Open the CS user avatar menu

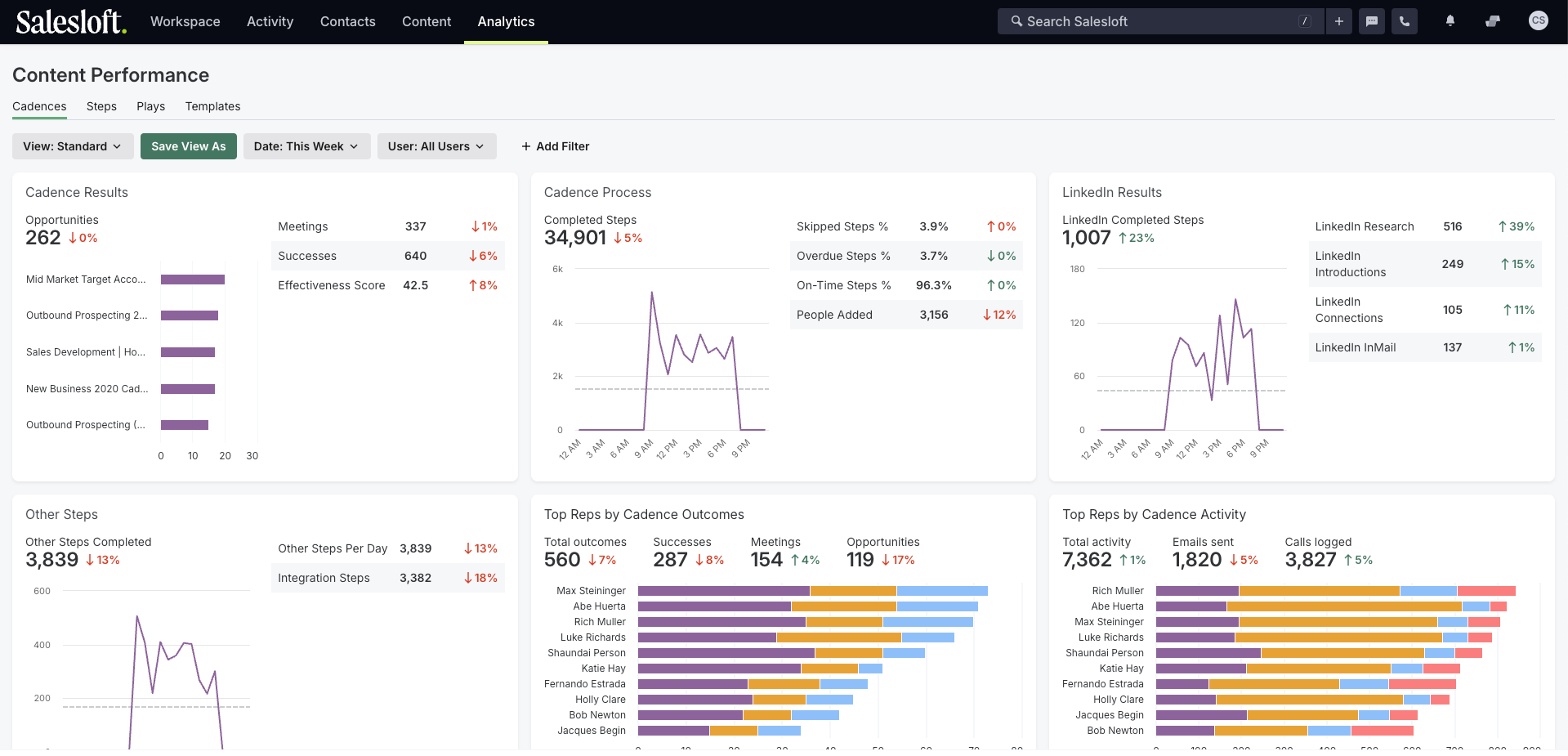[1539, 20]
